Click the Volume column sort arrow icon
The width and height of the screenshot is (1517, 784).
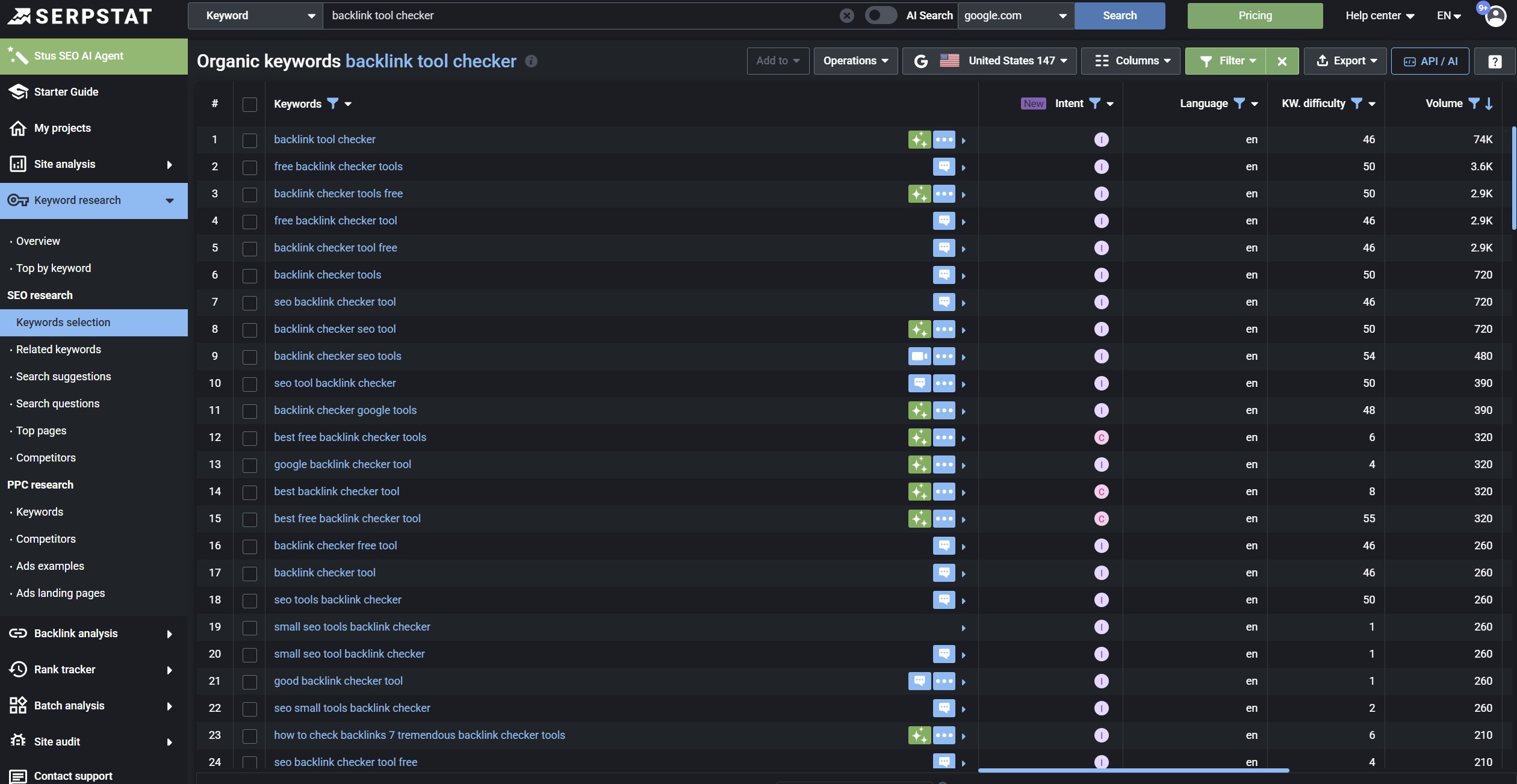pyautogui.click(x=1489, y=103)
